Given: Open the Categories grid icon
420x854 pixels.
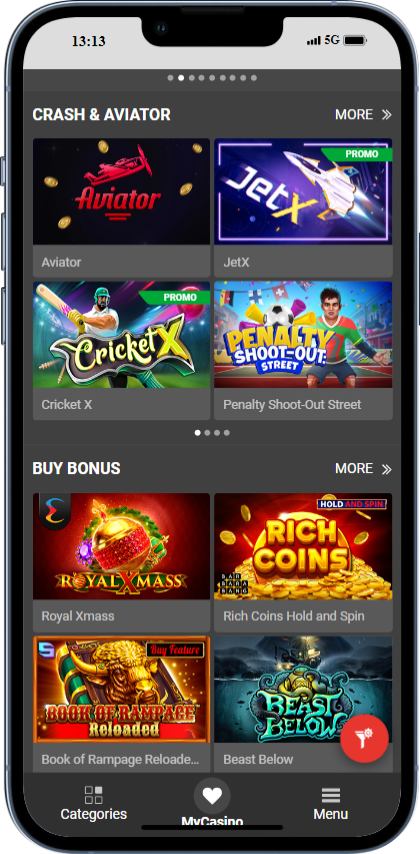Looking at the screenshot, I should pyautogui.click(x=94, y=795).
